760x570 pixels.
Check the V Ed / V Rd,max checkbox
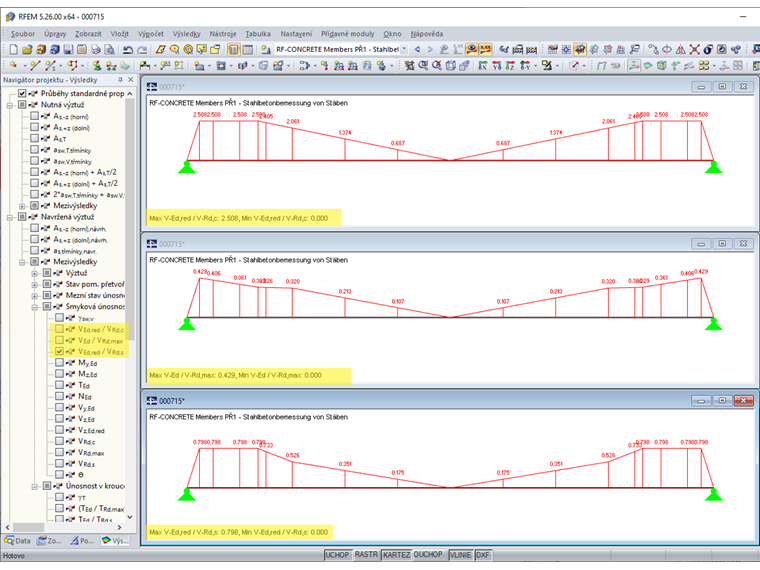pyautogui.click(x=59, y=340)
